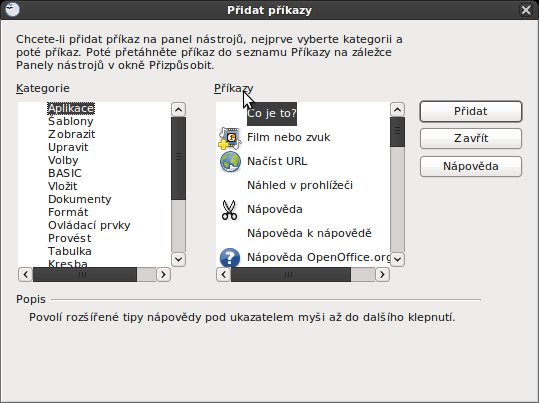This screenshot has width=539, height=403.
Task: Select the Ovládací prvky category
Action: [x=89, y=225]
